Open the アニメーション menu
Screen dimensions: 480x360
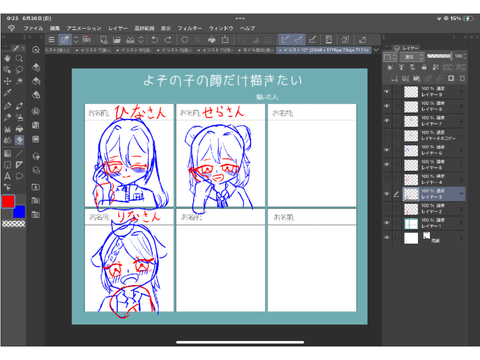(x=84, y=28)
